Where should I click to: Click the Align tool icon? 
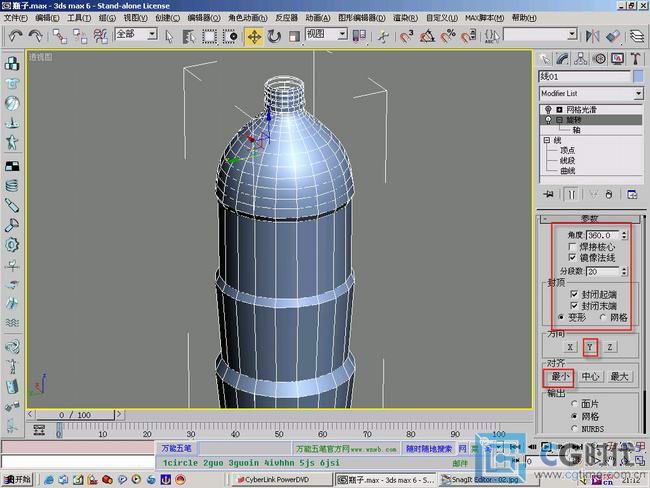point(612,36)
